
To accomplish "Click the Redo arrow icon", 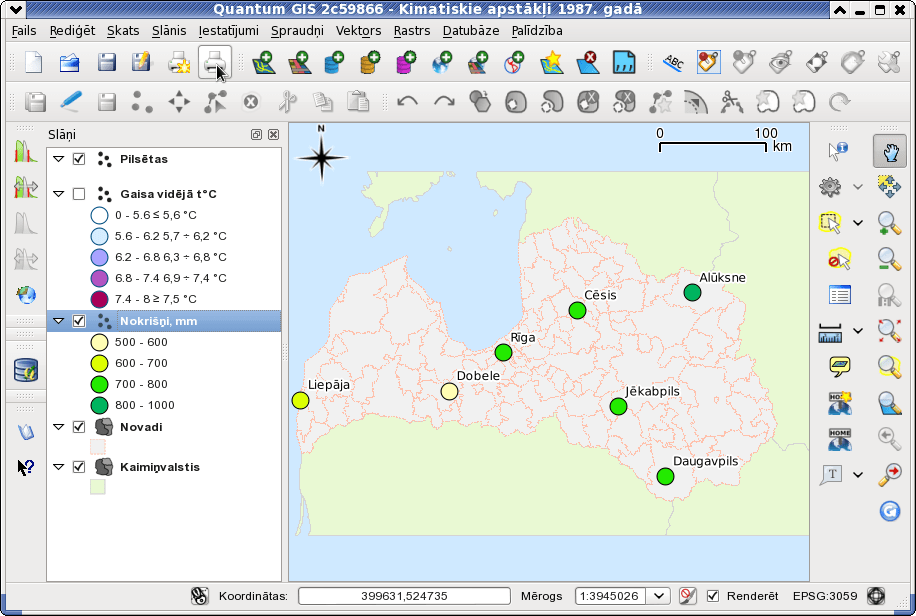I will (444, 102).
